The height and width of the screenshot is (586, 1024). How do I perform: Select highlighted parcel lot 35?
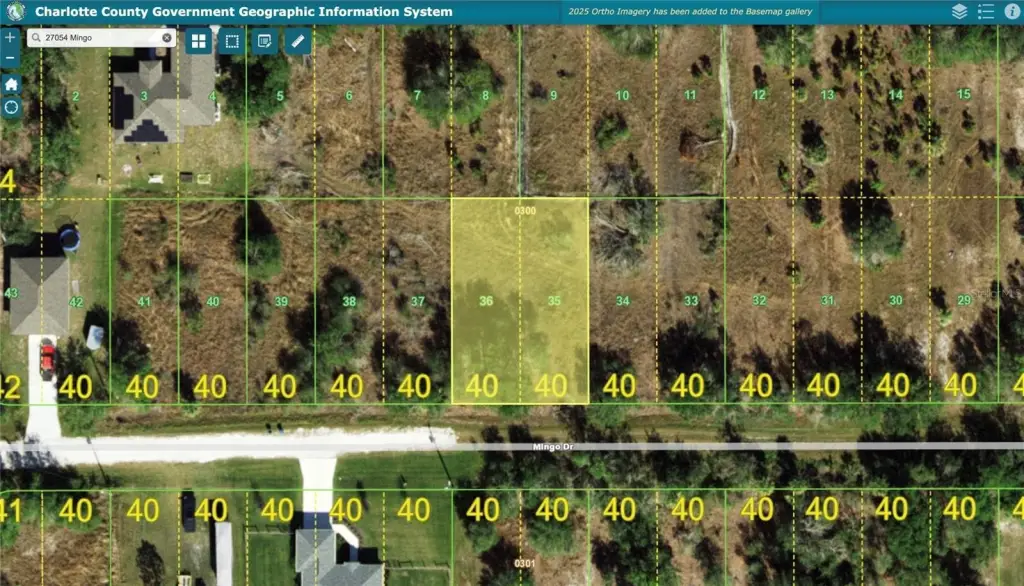(554, 301)
